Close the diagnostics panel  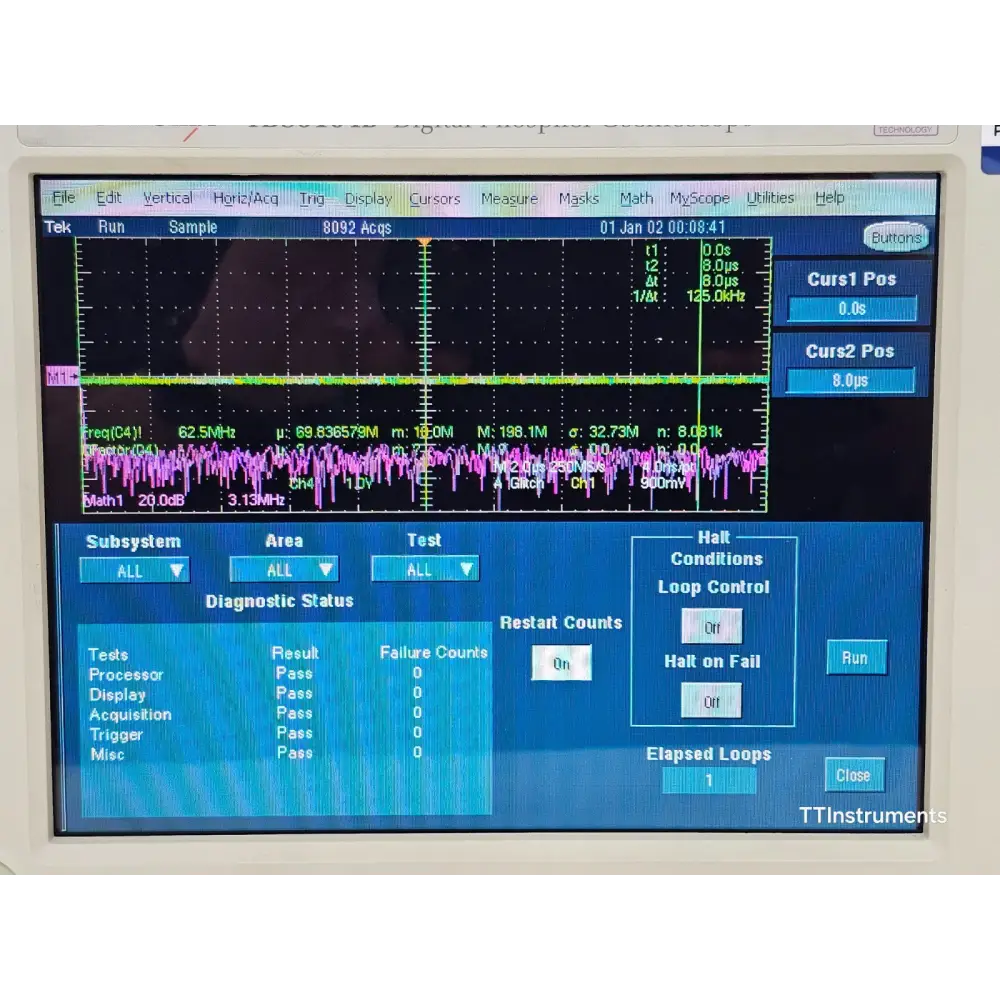[854, 775]
